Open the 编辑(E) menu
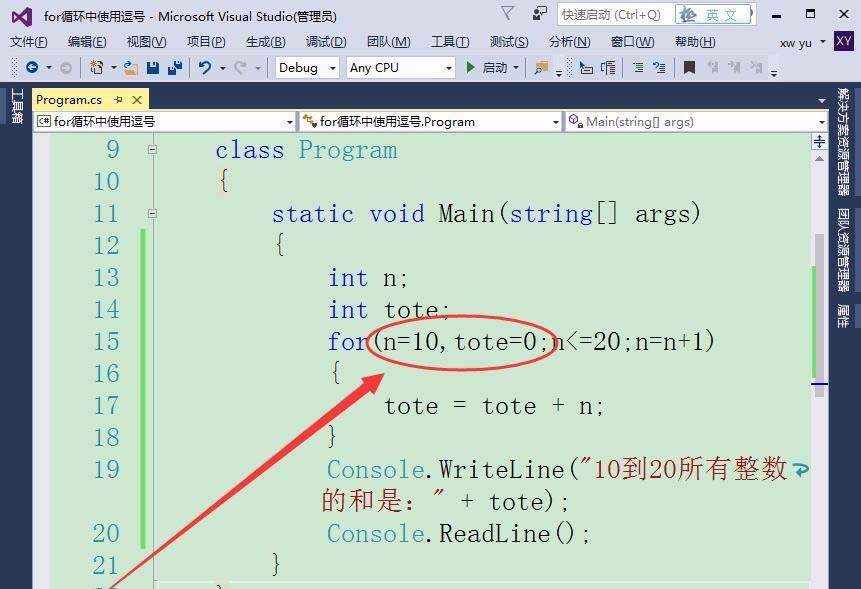The image size is (861, 589). 87,42
